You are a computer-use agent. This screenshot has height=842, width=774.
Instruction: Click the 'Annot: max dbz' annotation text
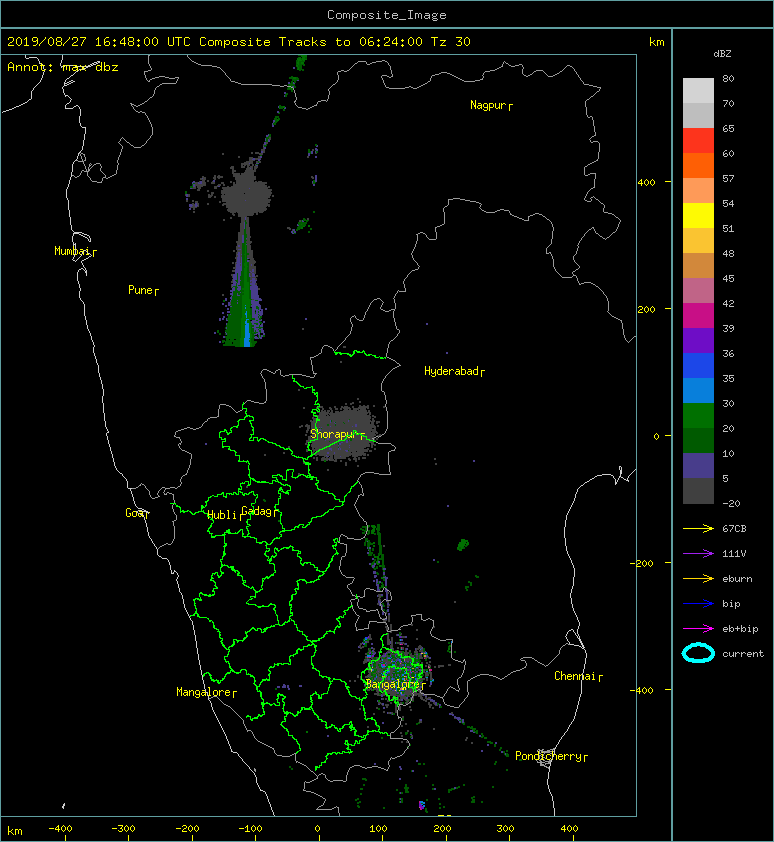63,67
